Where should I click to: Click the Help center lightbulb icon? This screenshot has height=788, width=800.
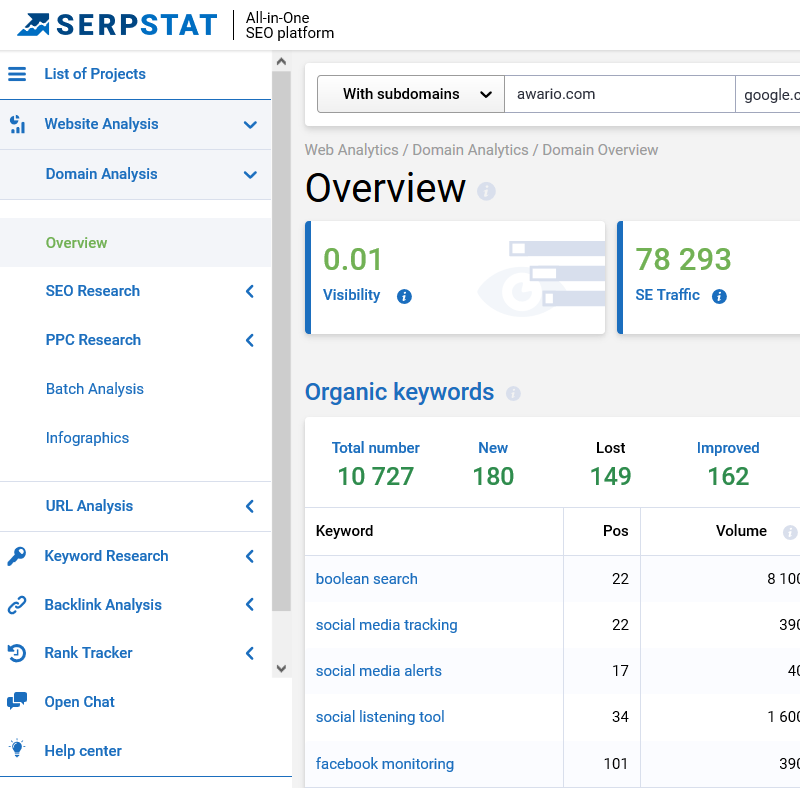(x=17, y=749)
